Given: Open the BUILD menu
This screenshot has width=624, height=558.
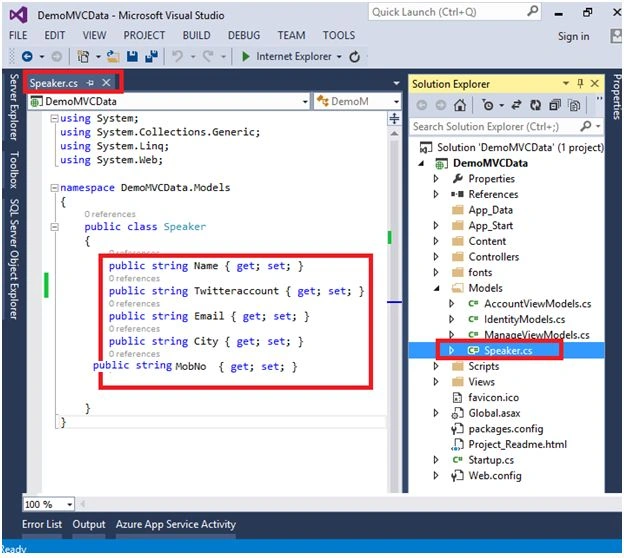Looking at the screenshot, I should (x=197, y=35).
